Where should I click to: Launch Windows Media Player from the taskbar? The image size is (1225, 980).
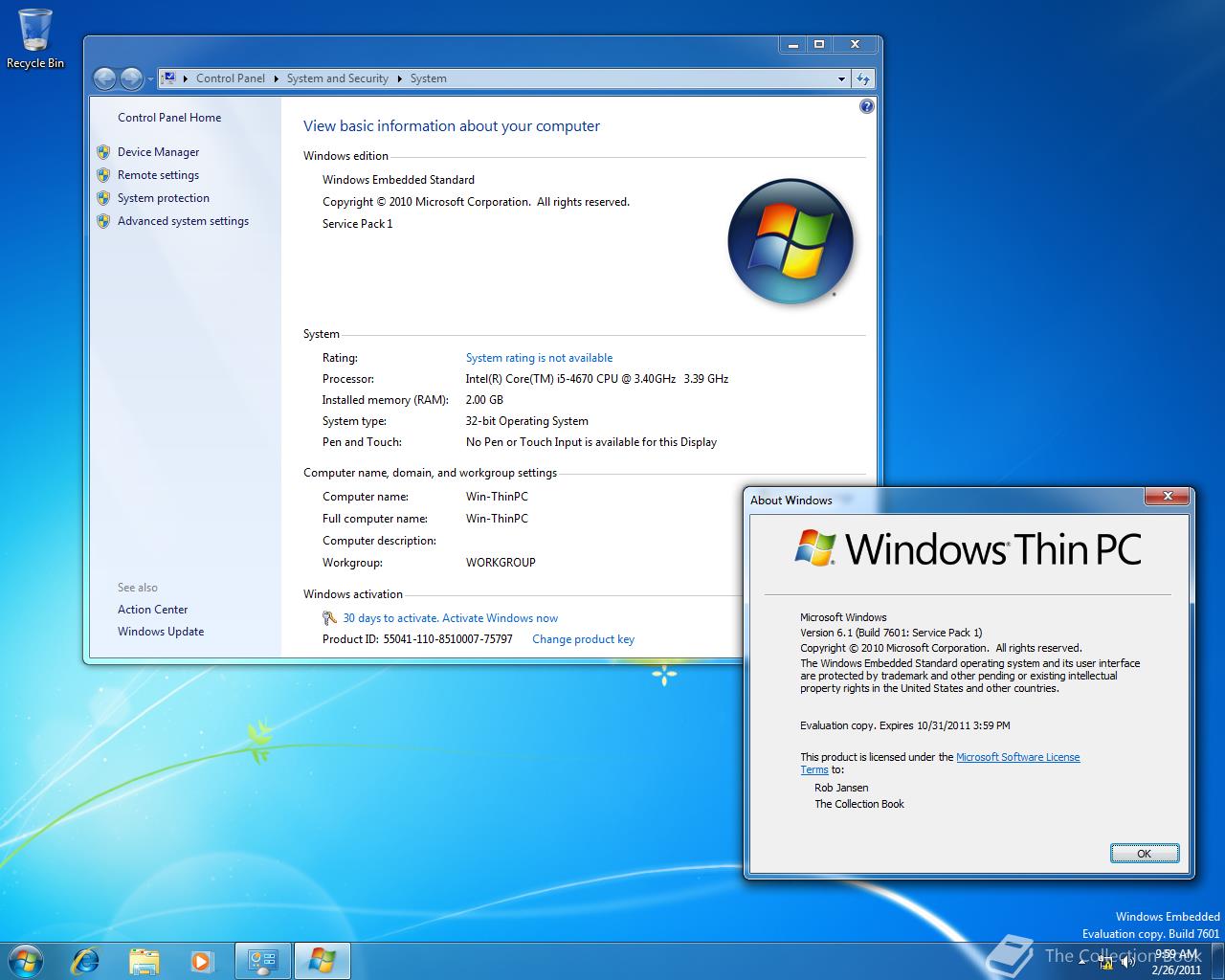202,961
